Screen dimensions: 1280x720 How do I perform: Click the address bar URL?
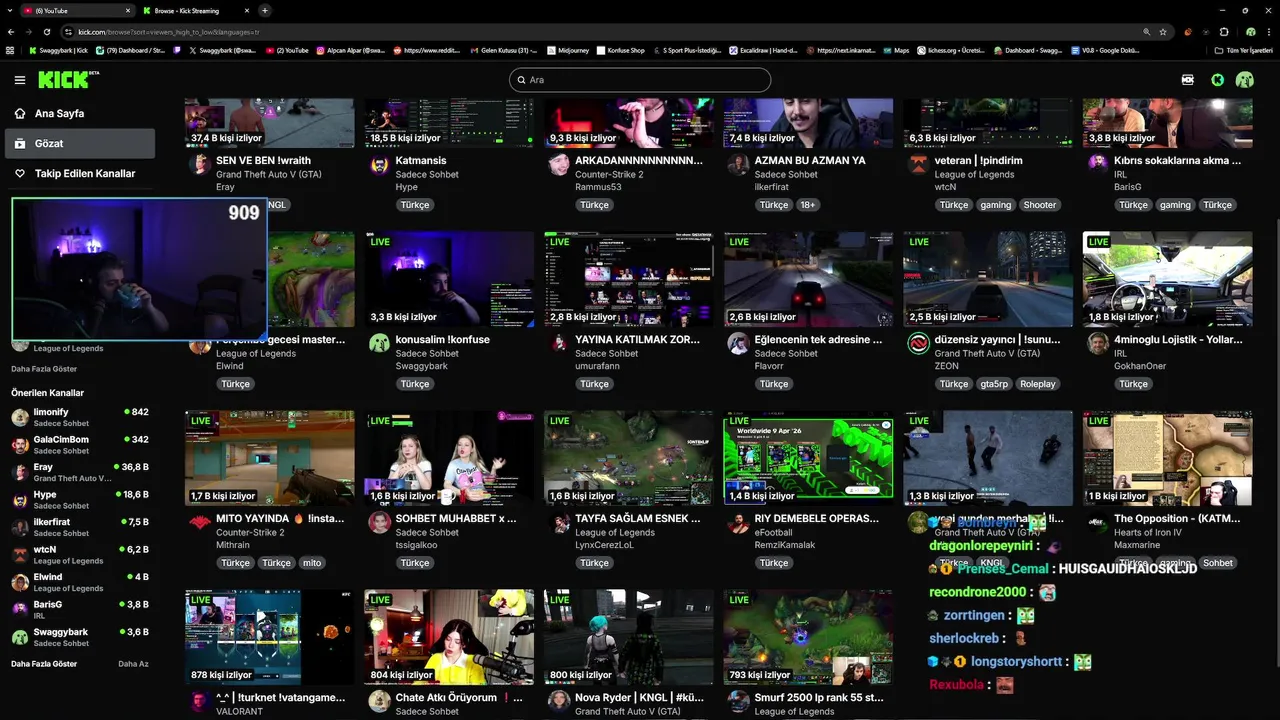168,32
